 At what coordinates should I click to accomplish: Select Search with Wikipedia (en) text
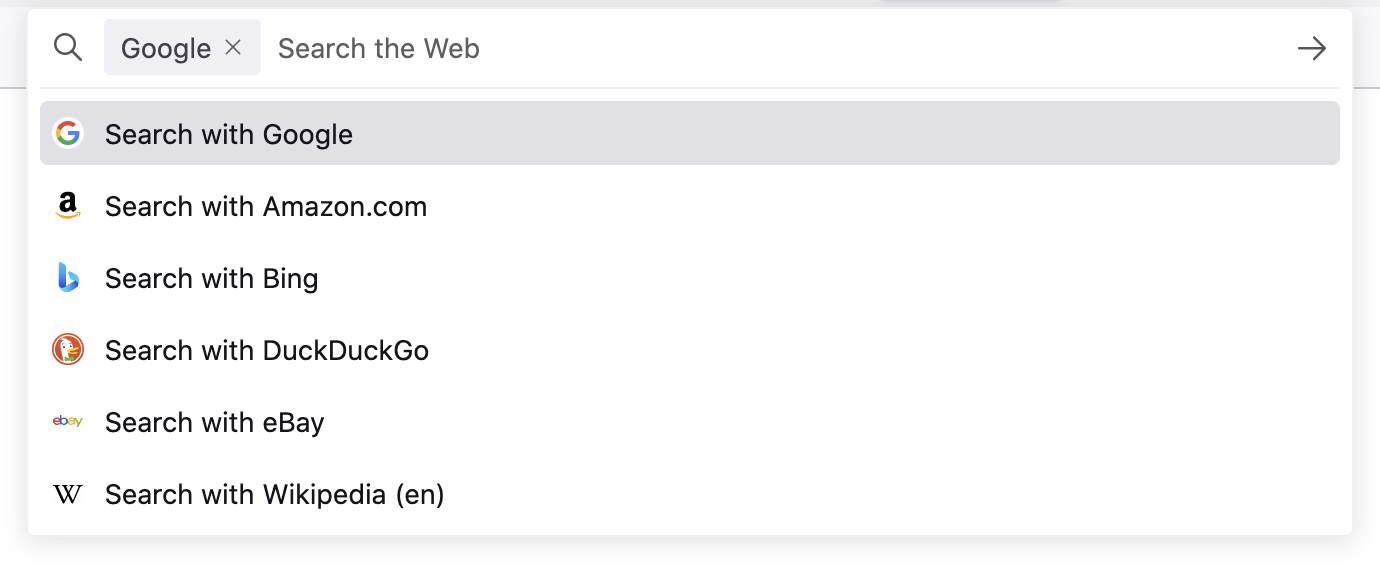275,494
